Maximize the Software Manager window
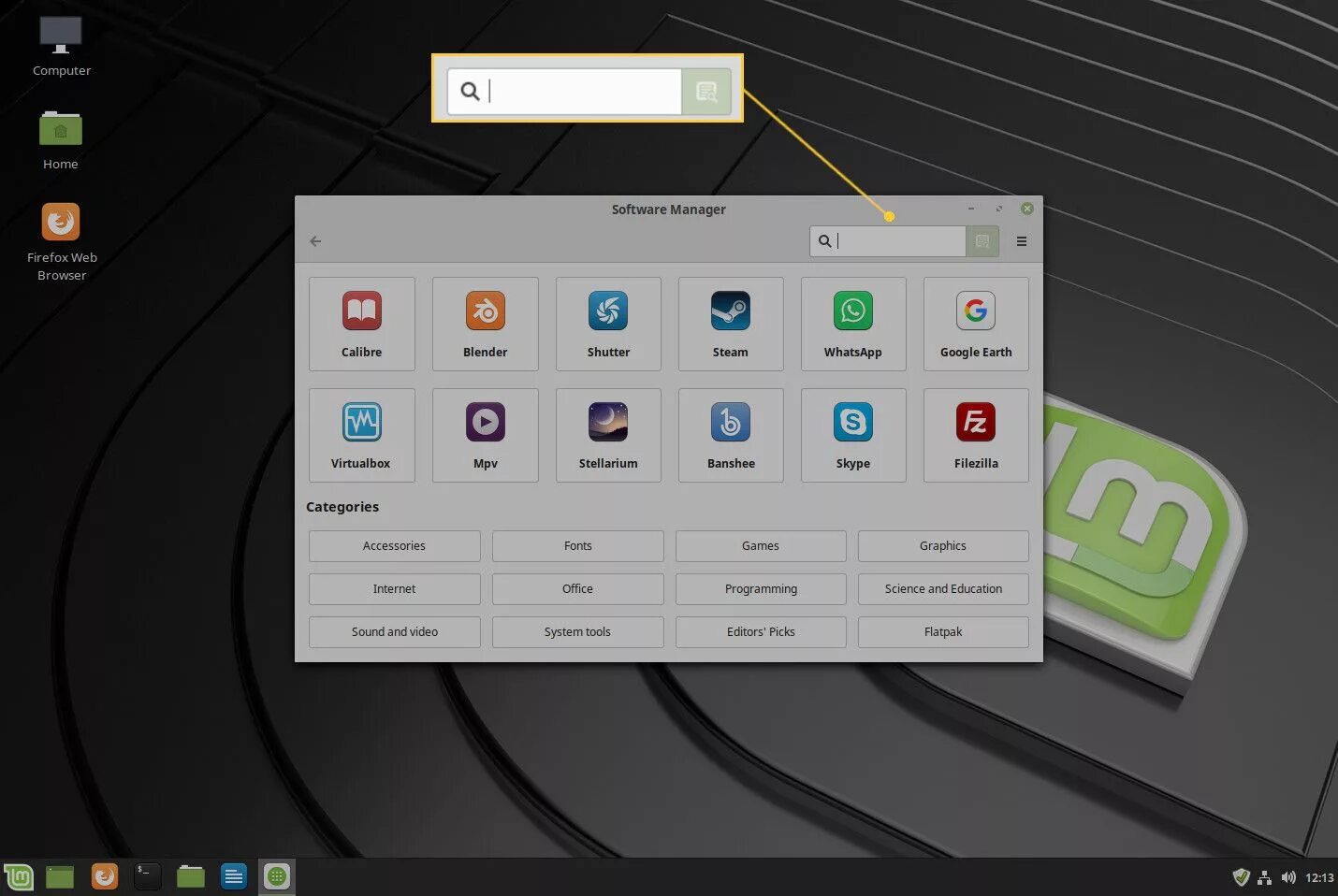 [998, 209]
